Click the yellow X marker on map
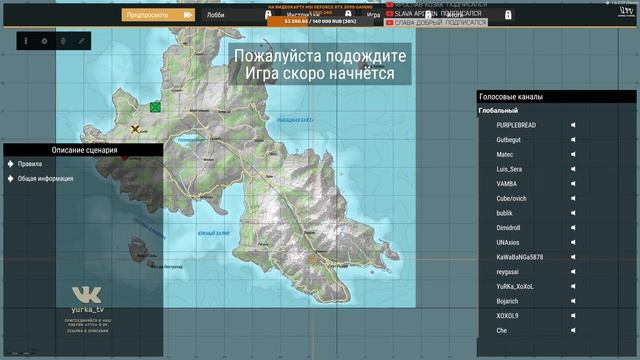Image resolution: width=640 pixels, height=360 pixels. pos(135,129)
